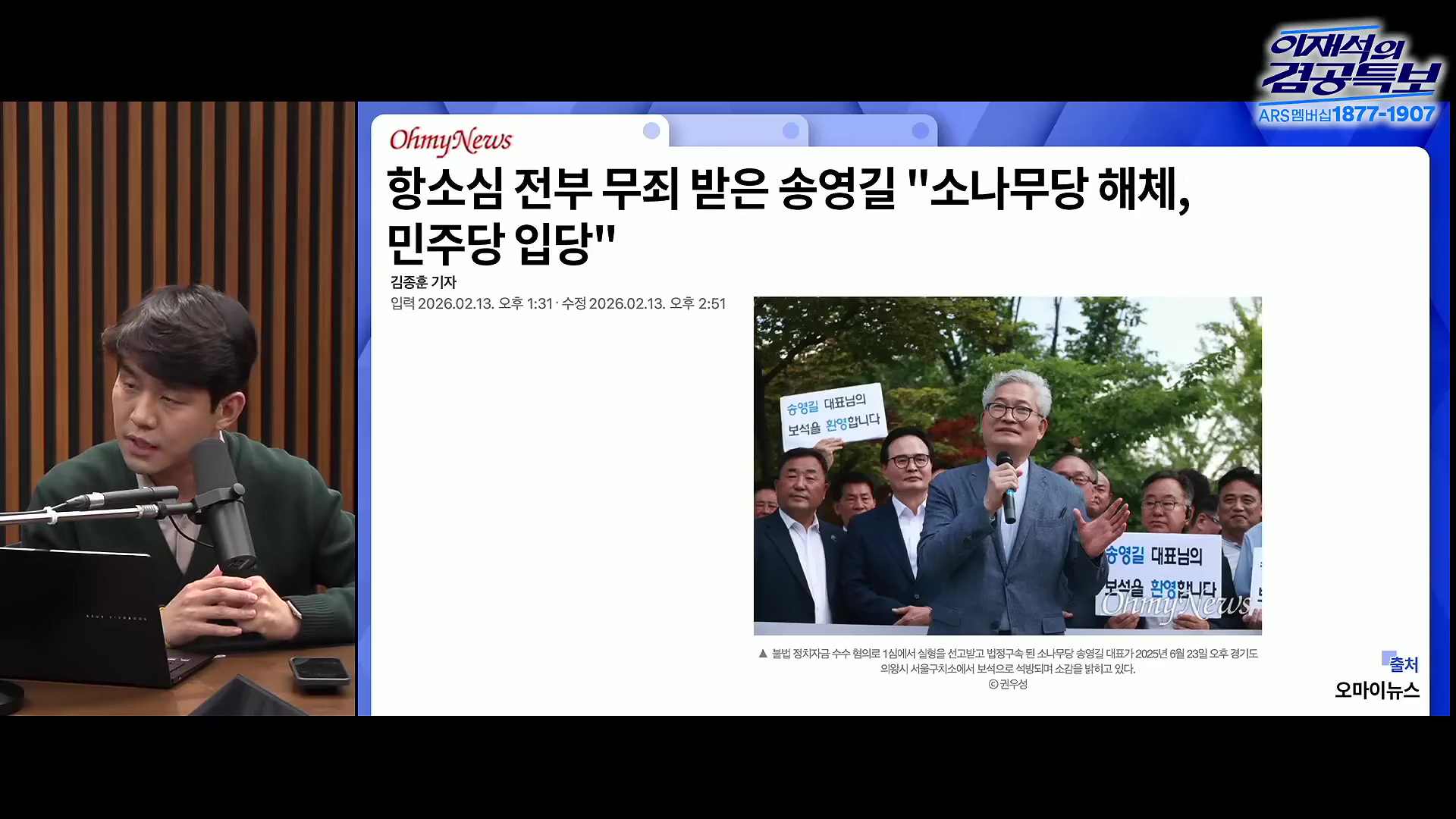Screen dimensions: 1456x819
Task: Click the laptop in the host's video feed
Action: 83,618
